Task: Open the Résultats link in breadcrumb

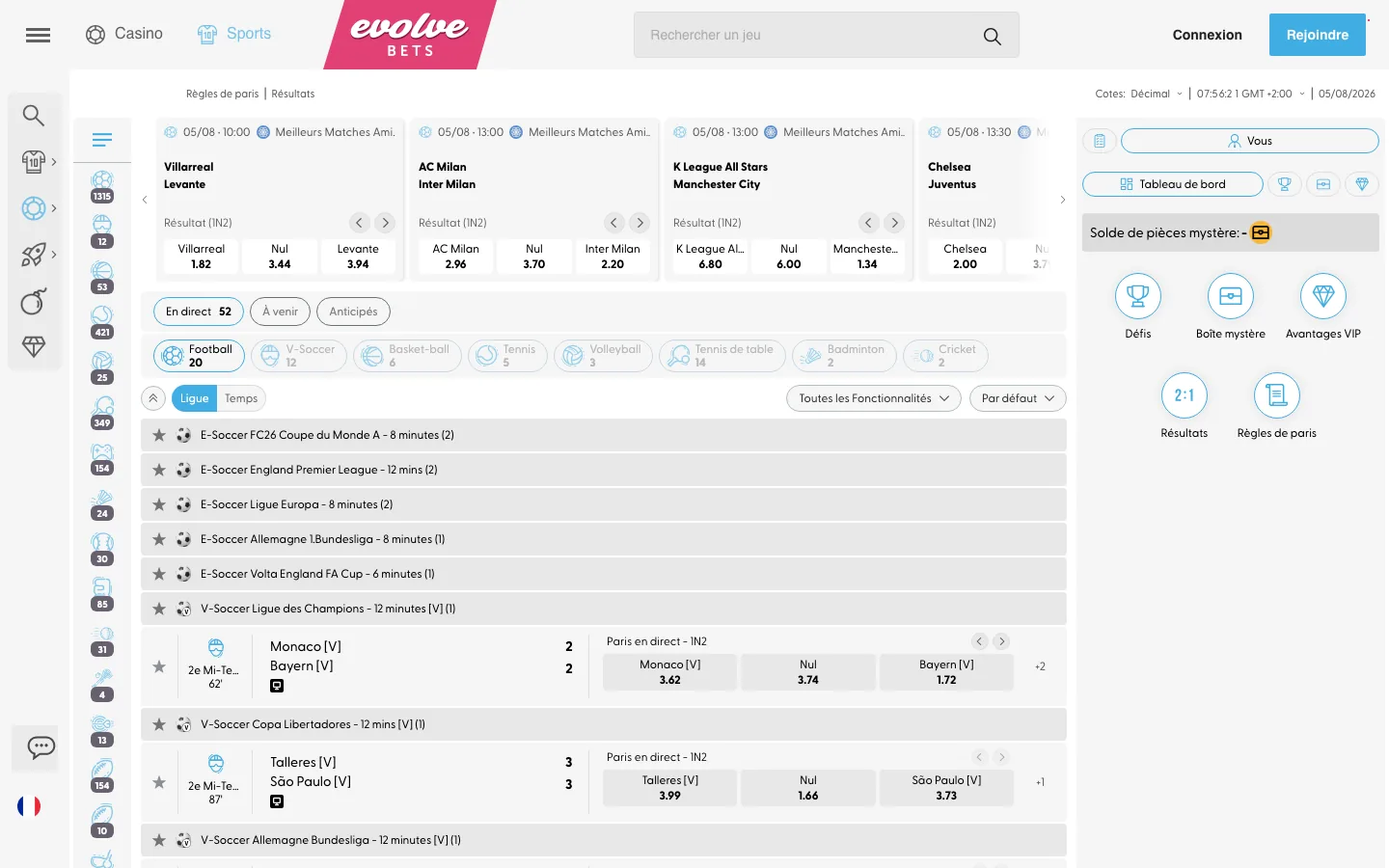Action: (293, 94)
